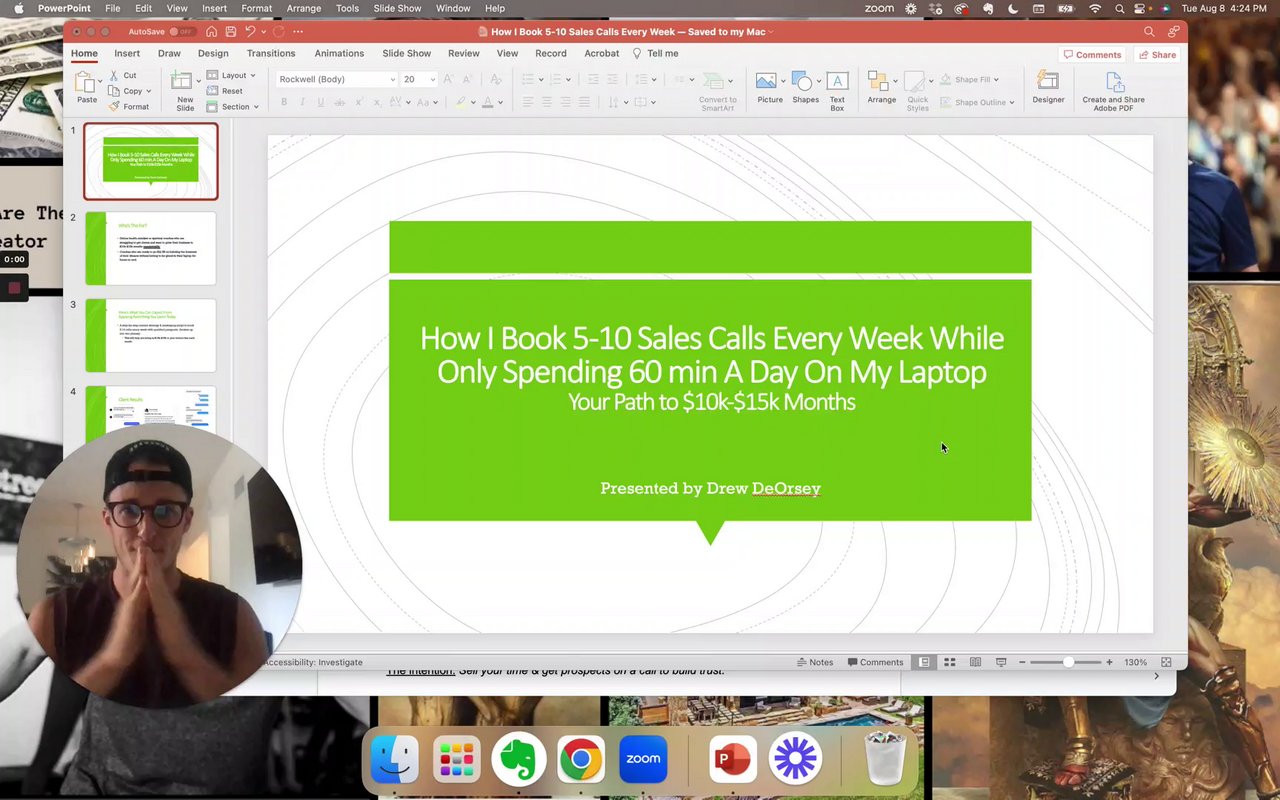Viewport: 1280px width, 800px height.
Task: Click the Share button
Action: coord(1158,55)
